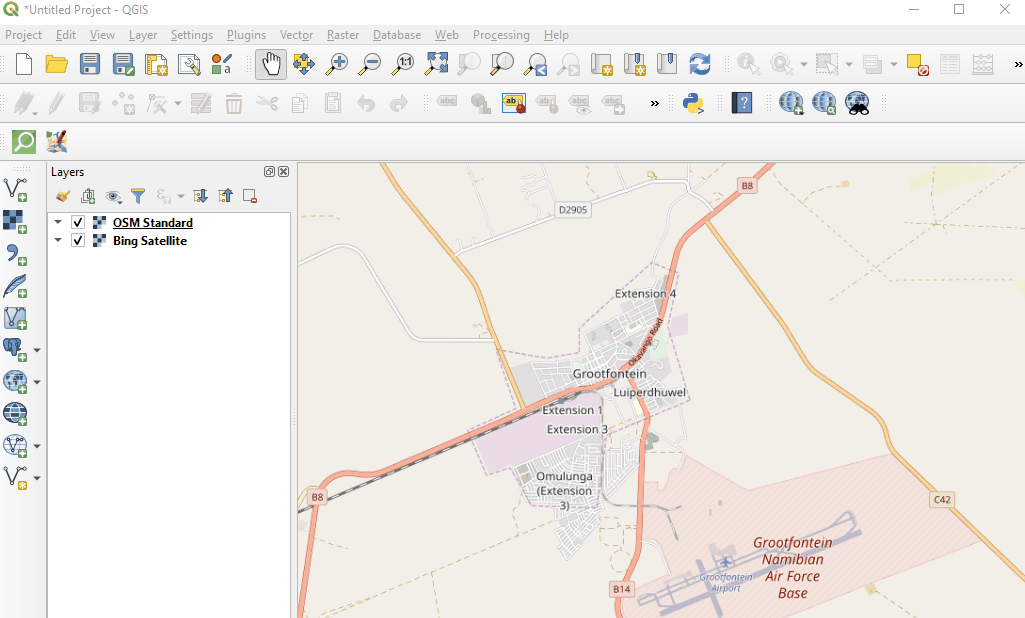
Task: Select the Pan Map hand tool
Action: point(271,64)
